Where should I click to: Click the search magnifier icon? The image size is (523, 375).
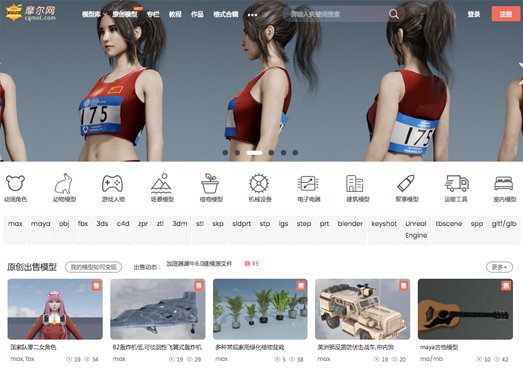pos(394,14)
